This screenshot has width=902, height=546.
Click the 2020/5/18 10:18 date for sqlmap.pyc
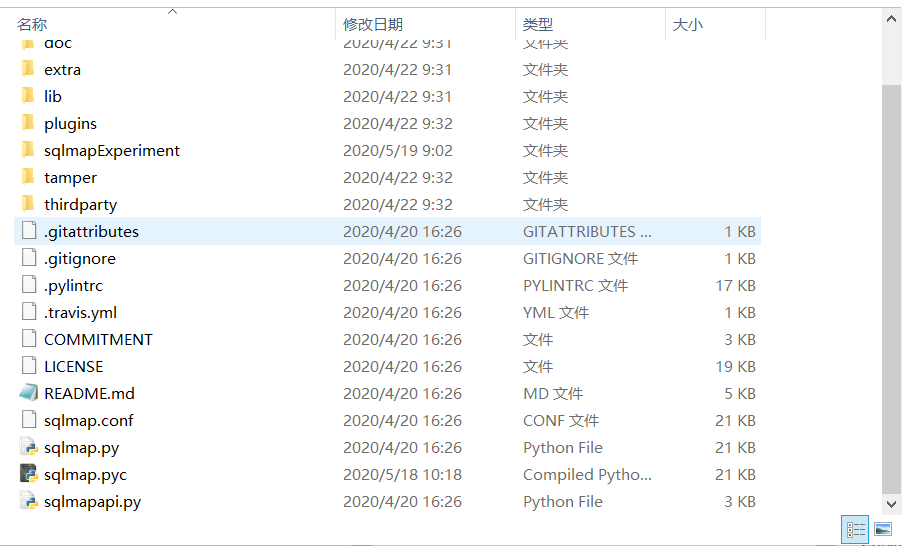(x=402, y=475)
